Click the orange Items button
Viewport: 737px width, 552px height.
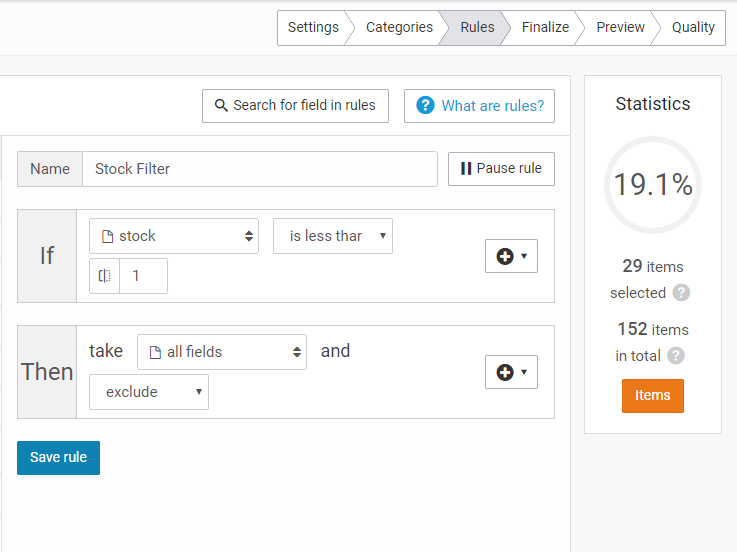[652, 395]
